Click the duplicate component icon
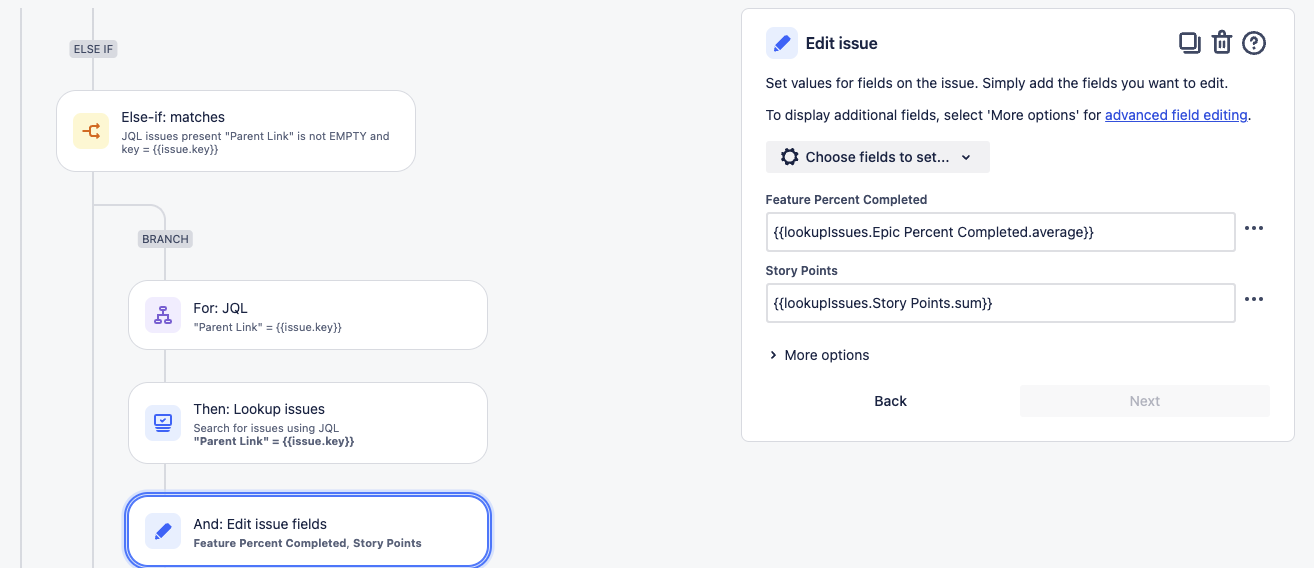Viewport: 1314px width, 568px height. pos(1189,43)
